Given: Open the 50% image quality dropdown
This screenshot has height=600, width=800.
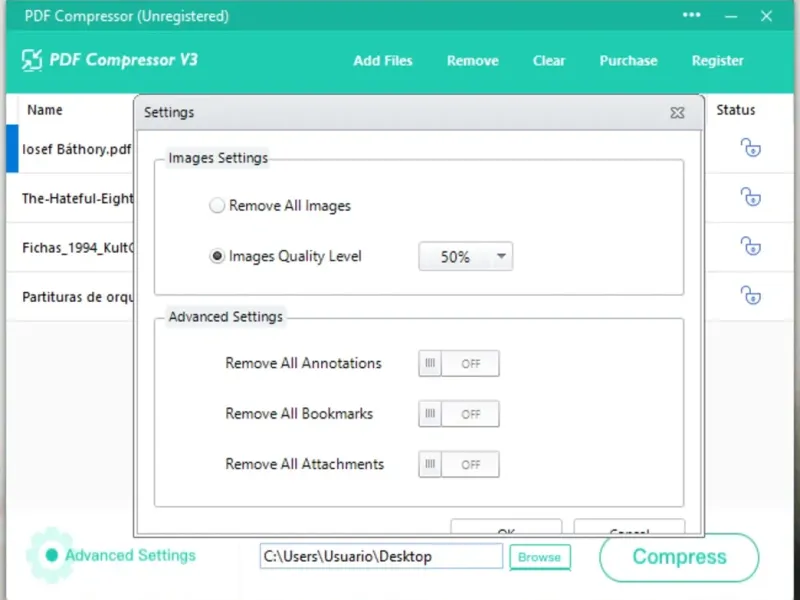Looking at the screenshot, I should pos(465,256).
